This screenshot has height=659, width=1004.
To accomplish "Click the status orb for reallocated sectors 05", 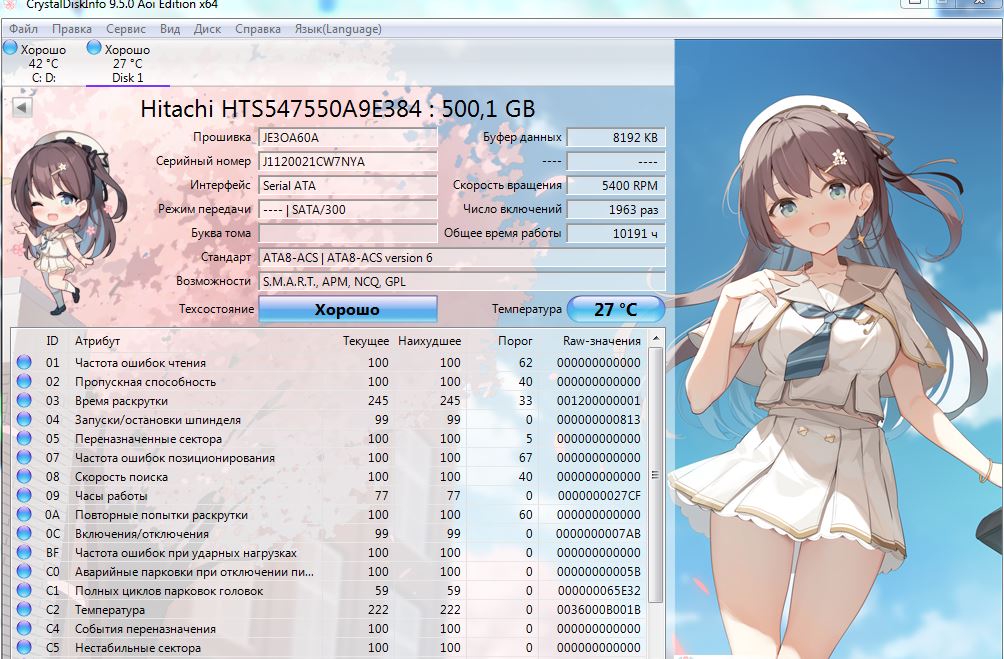I will 24,439.
